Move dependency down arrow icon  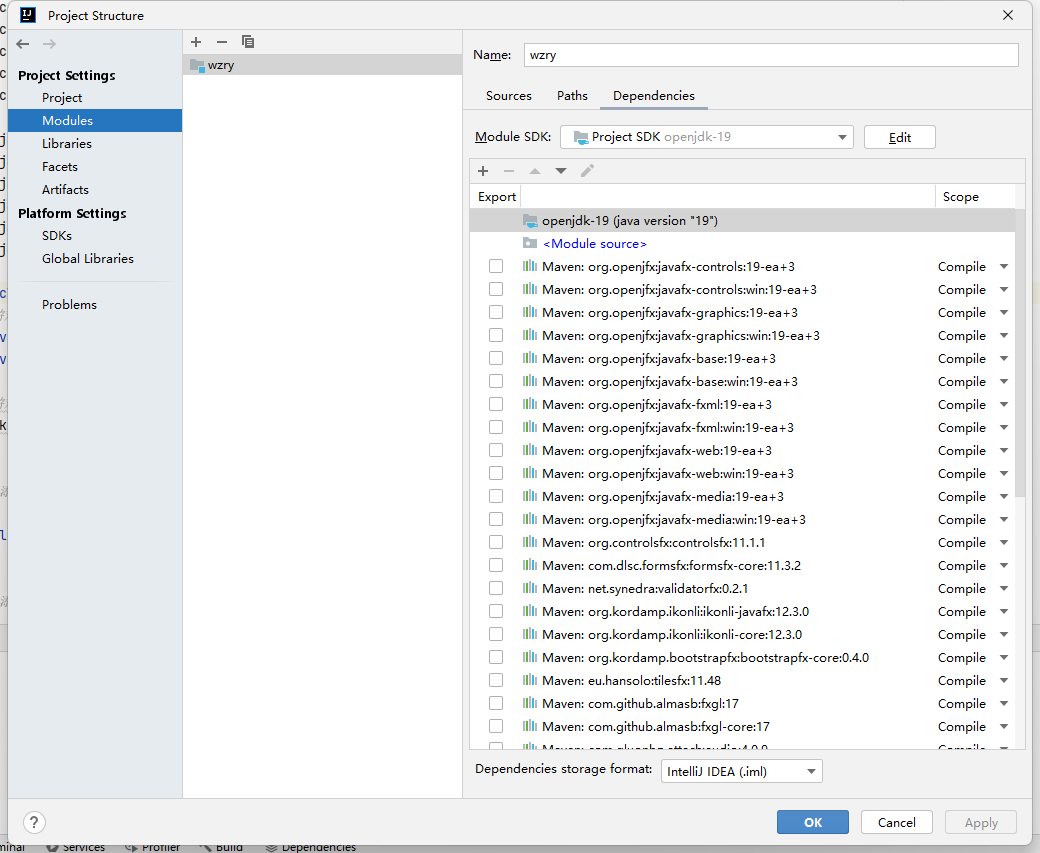[x=561, y=171]
